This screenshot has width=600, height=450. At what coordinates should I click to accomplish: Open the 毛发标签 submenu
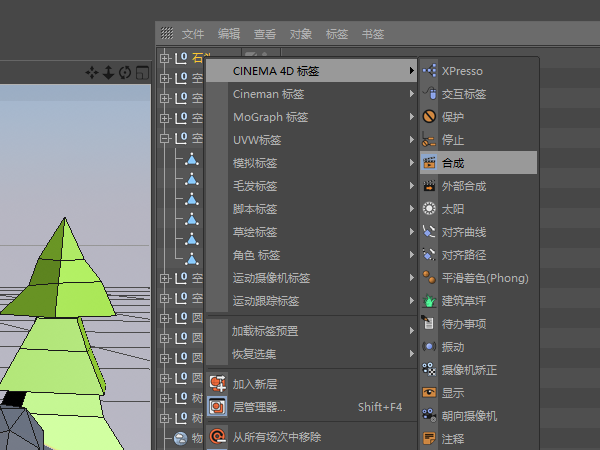(311, 186)
